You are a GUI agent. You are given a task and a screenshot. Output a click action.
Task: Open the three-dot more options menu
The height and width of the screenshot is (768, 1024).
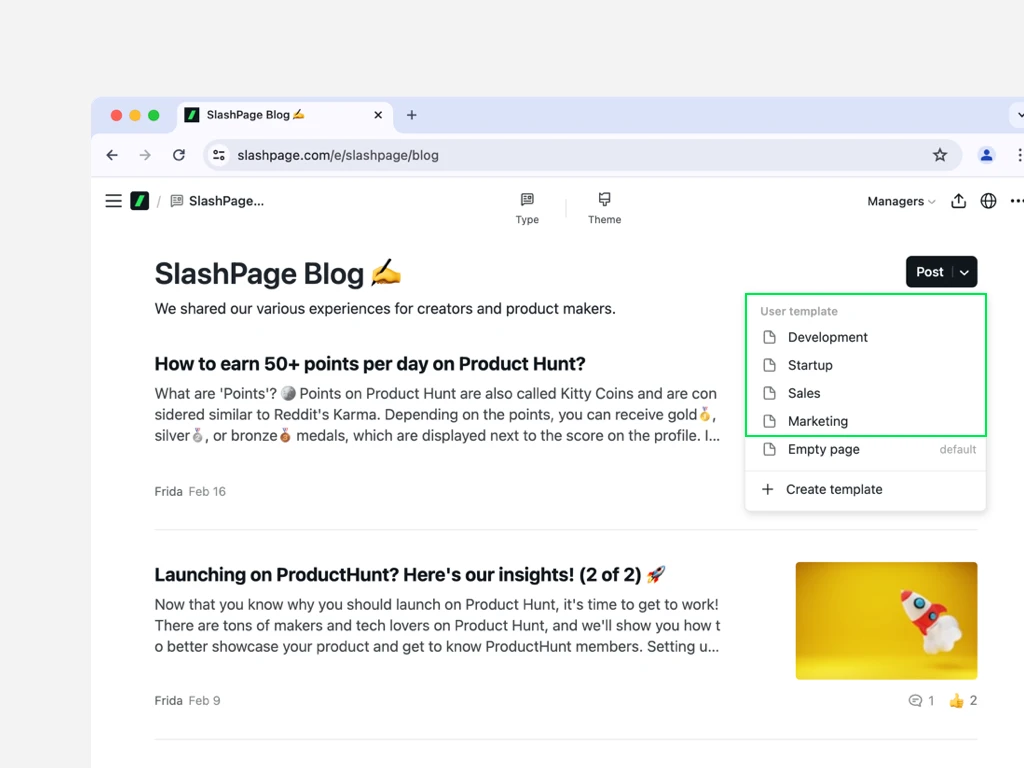coord(1016,201)
